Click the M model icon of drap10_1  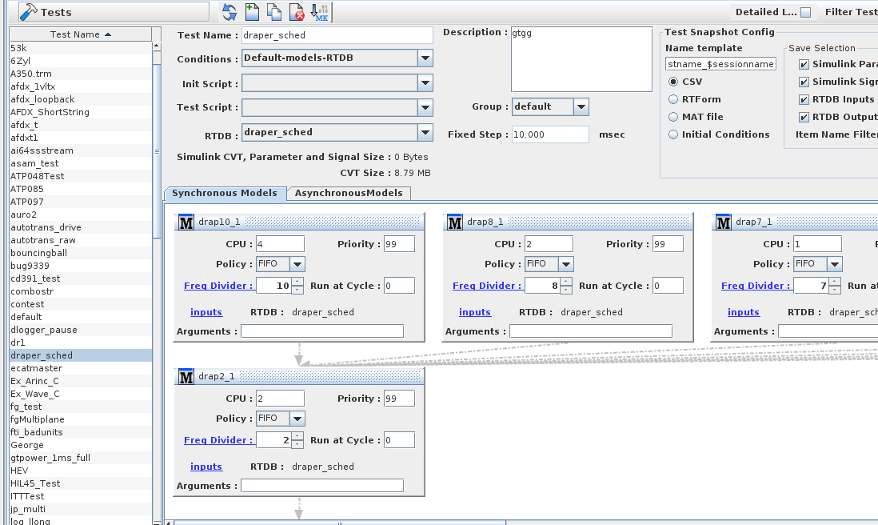(x=186, y=223)
